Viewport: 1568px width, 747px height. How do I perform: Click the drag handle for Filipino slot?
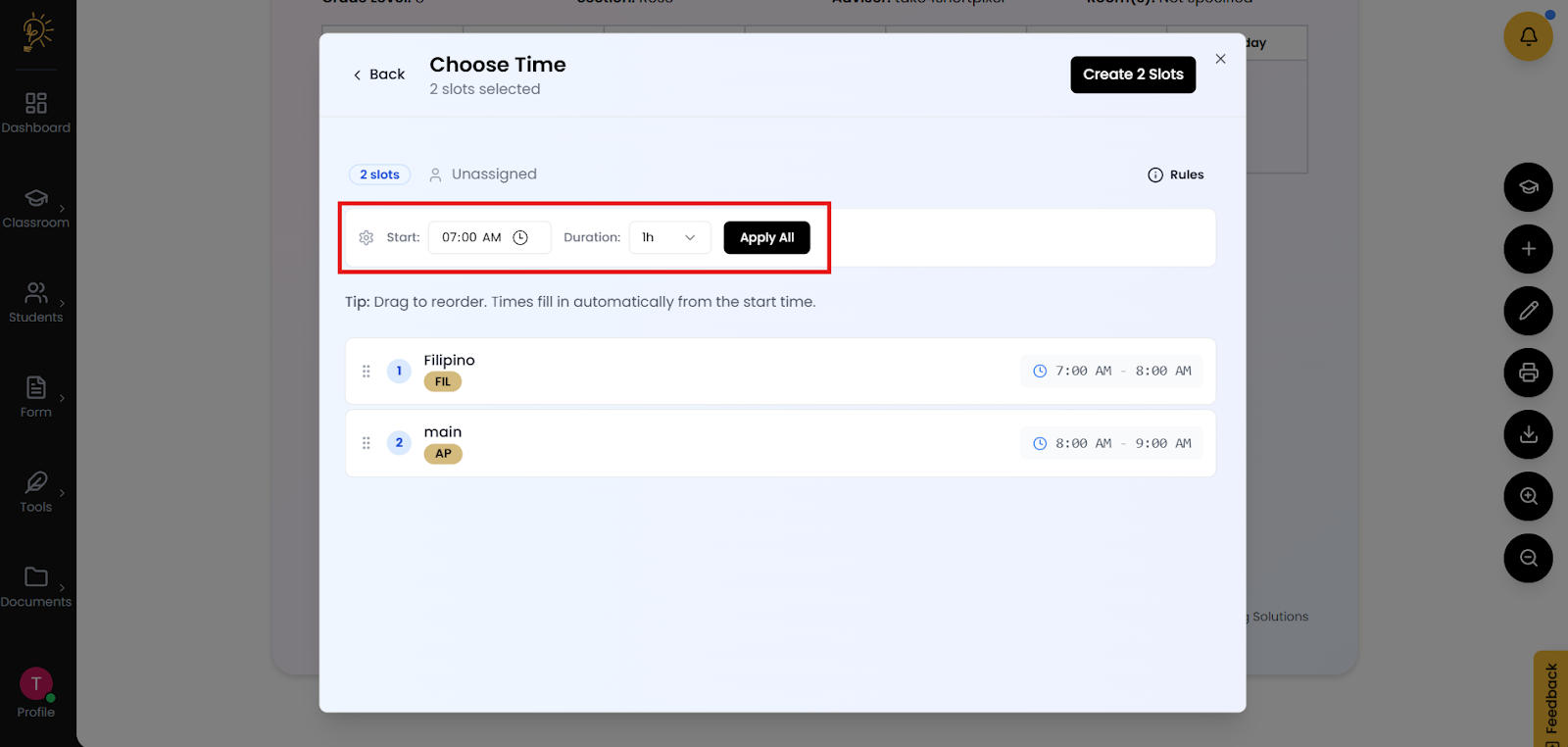point(367,372)
